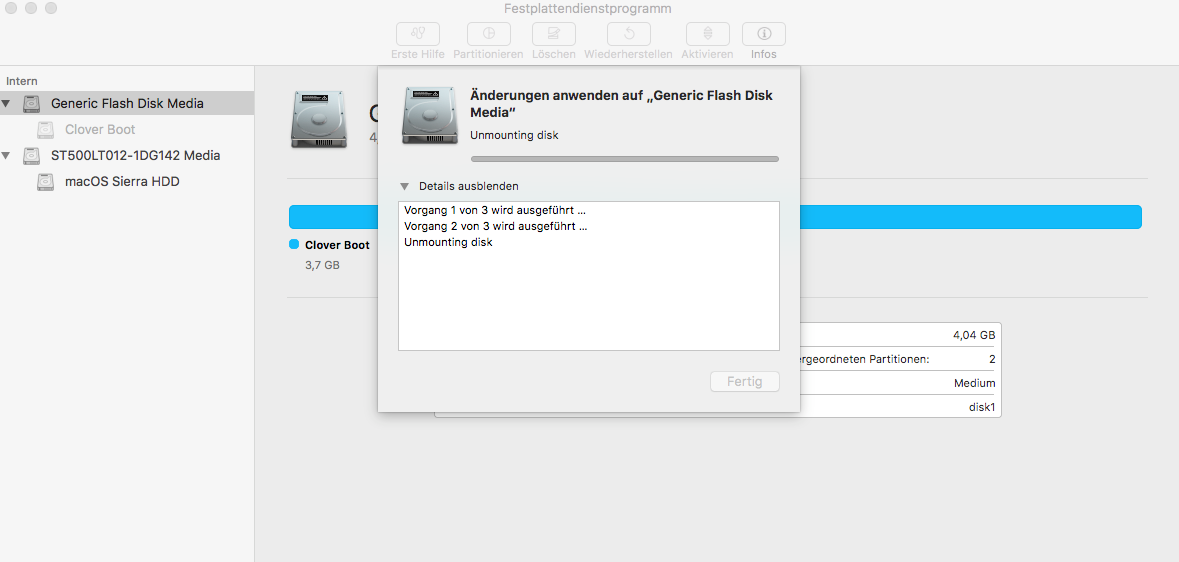Click the Details ausblenden label
1179x562 pixels.
[468, 186]
